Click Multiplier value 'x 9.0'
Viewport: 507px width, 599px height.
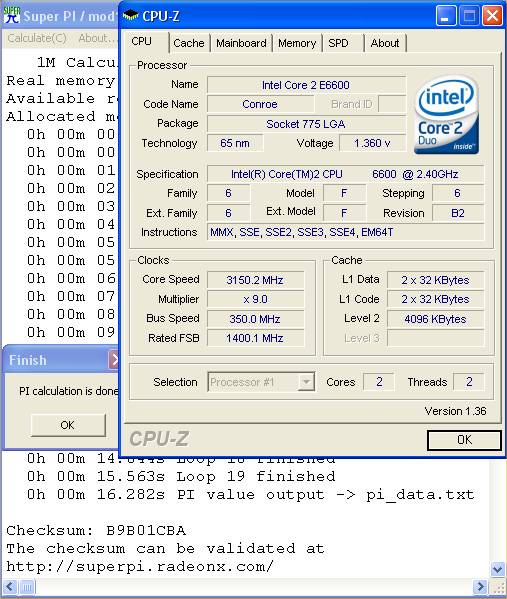pos(255,299)
